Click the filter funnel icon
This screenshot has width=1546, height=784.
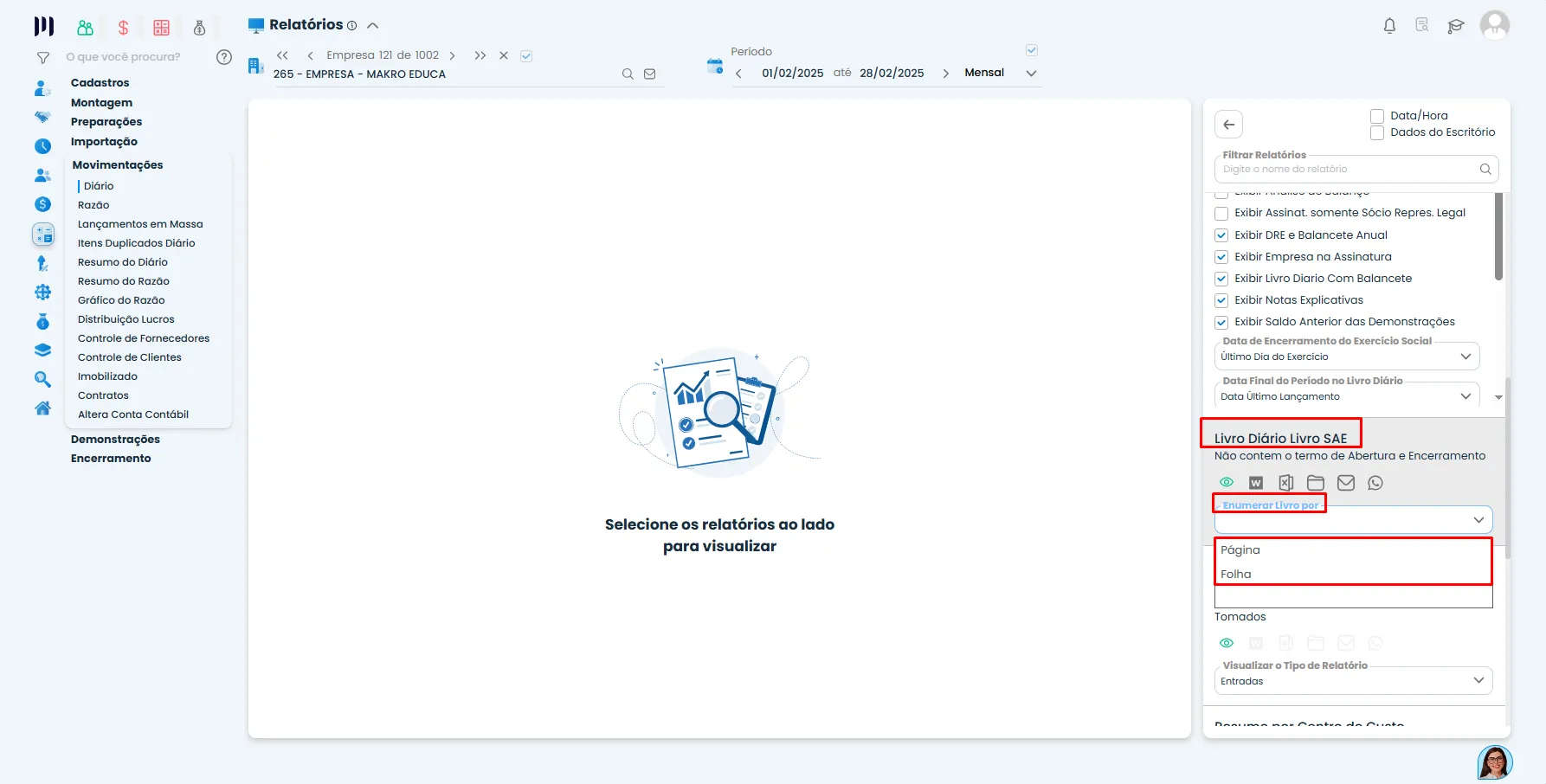tap(42, 58)
